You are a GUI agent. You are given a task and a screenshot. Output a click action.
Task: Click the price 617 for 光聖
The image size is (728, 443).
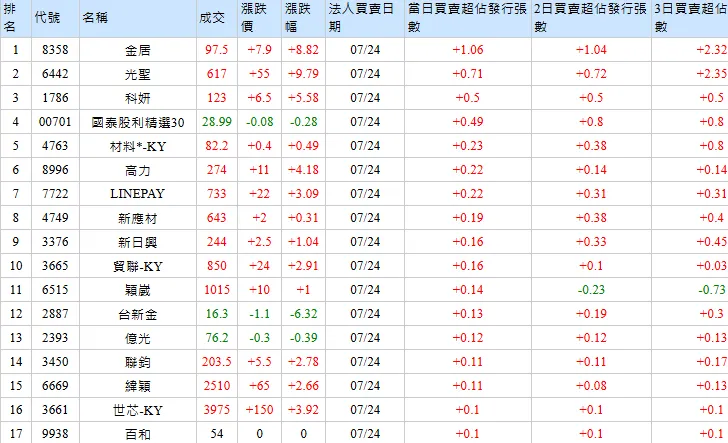pyautogui.click(x=217, y=74)
